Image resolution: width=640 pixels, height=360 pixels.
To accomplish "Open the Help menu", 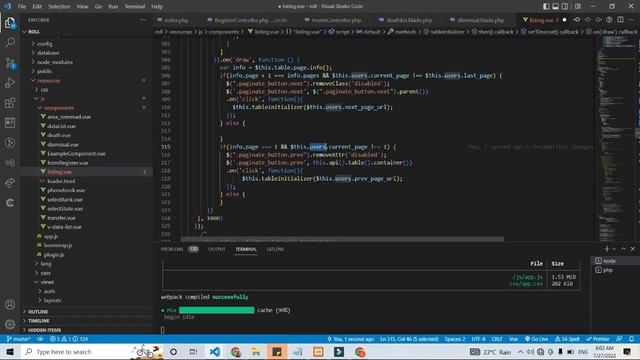I will coord(157,7).
